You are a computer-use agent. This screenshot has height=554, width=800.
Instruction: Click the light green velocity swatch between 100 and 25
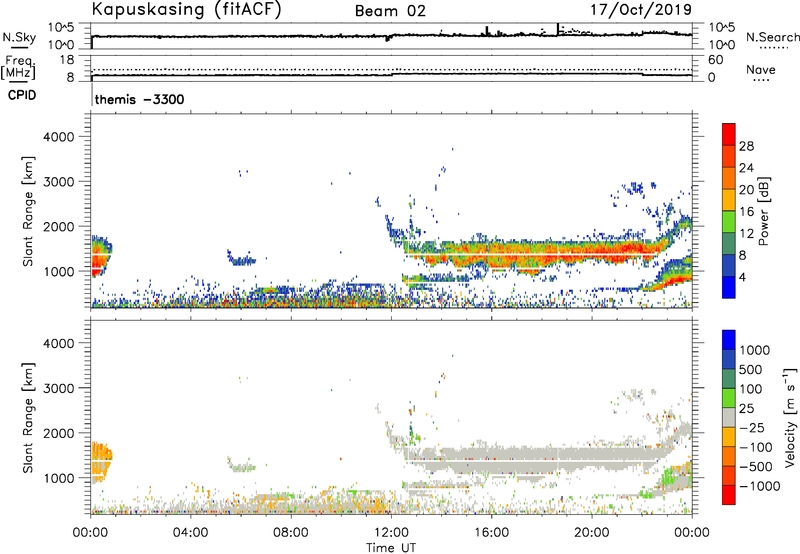tap(729, 398)
